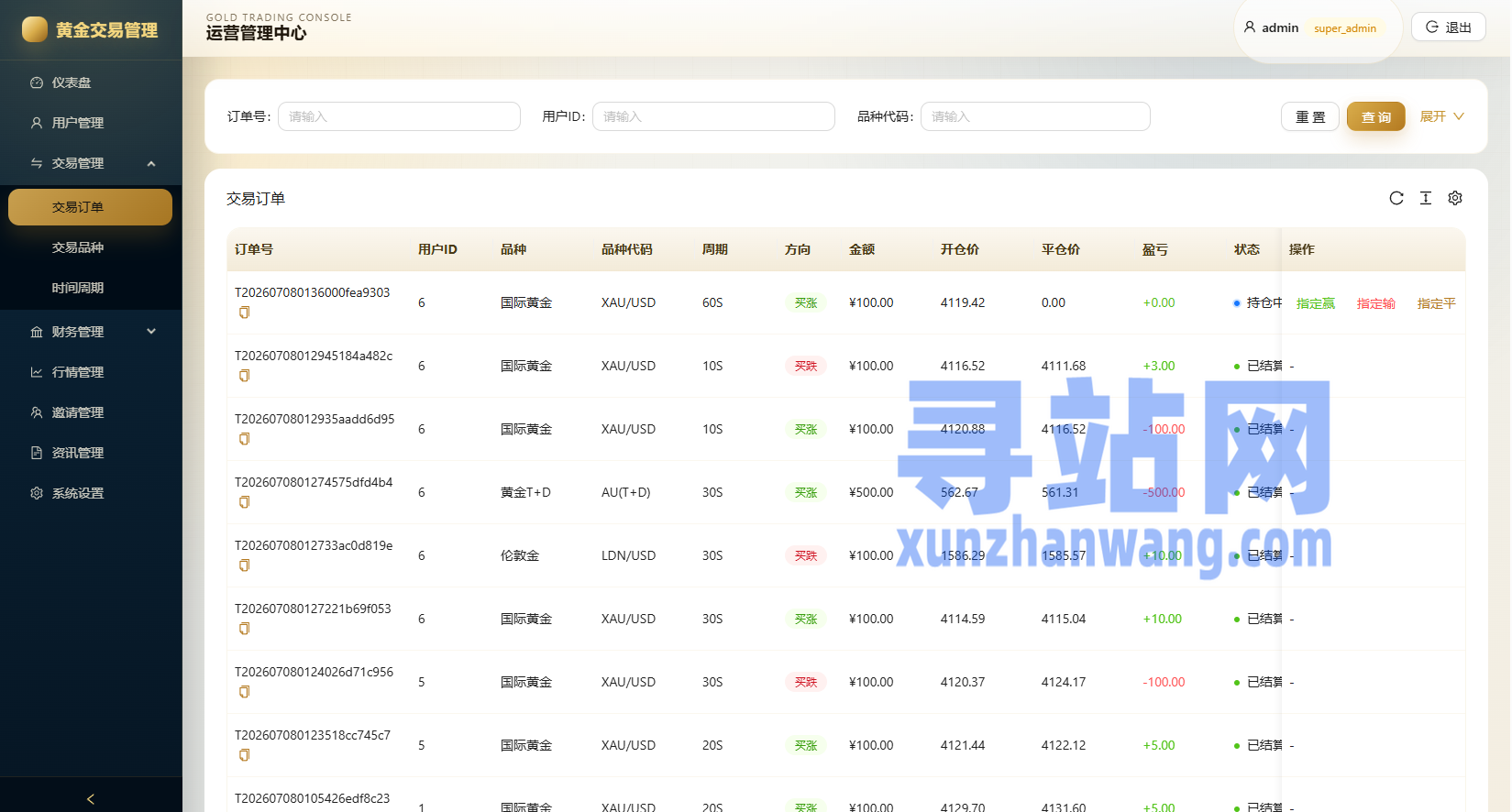Copy order number T20260708012945184a482c

(244, 376)
